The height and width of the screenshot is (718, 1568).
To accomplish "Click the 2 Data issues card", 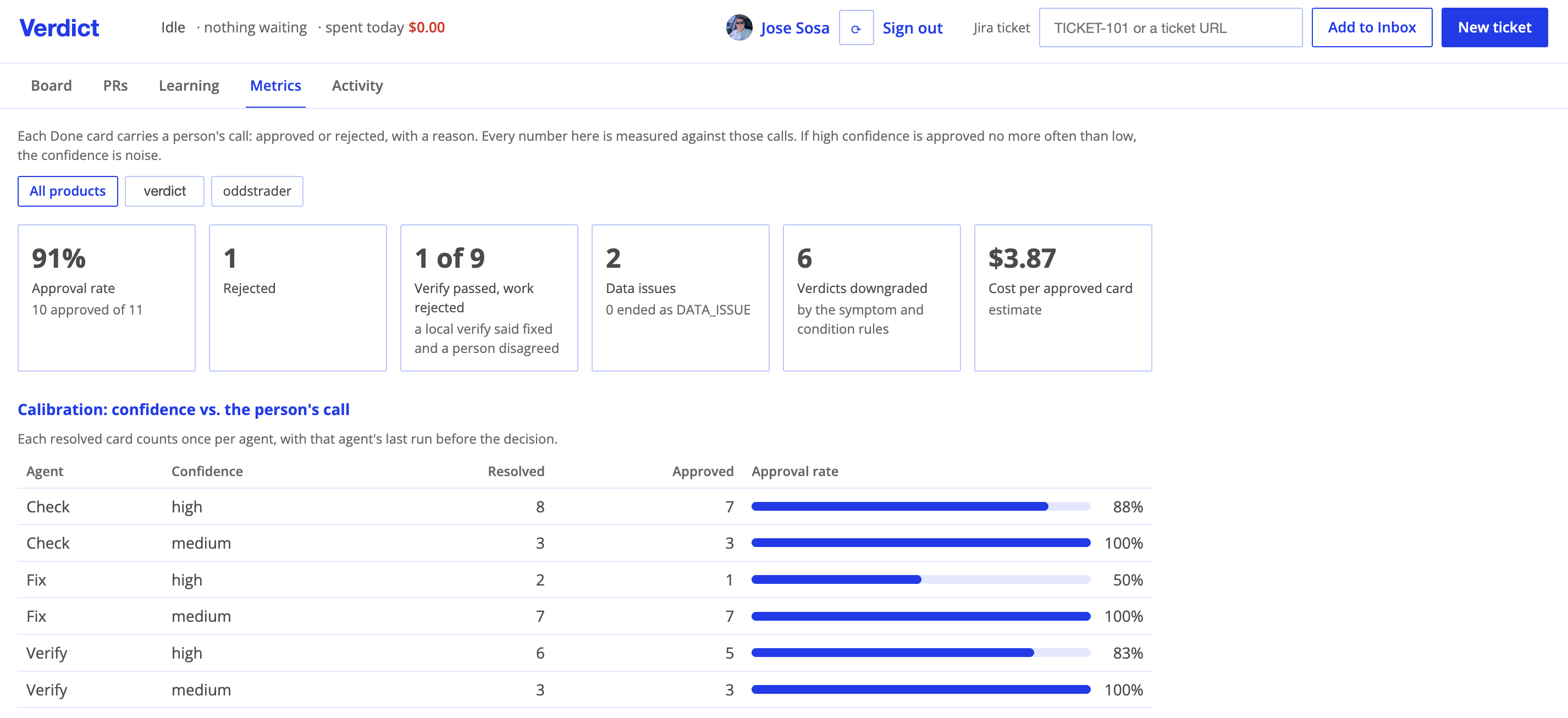I will [681, 297].
